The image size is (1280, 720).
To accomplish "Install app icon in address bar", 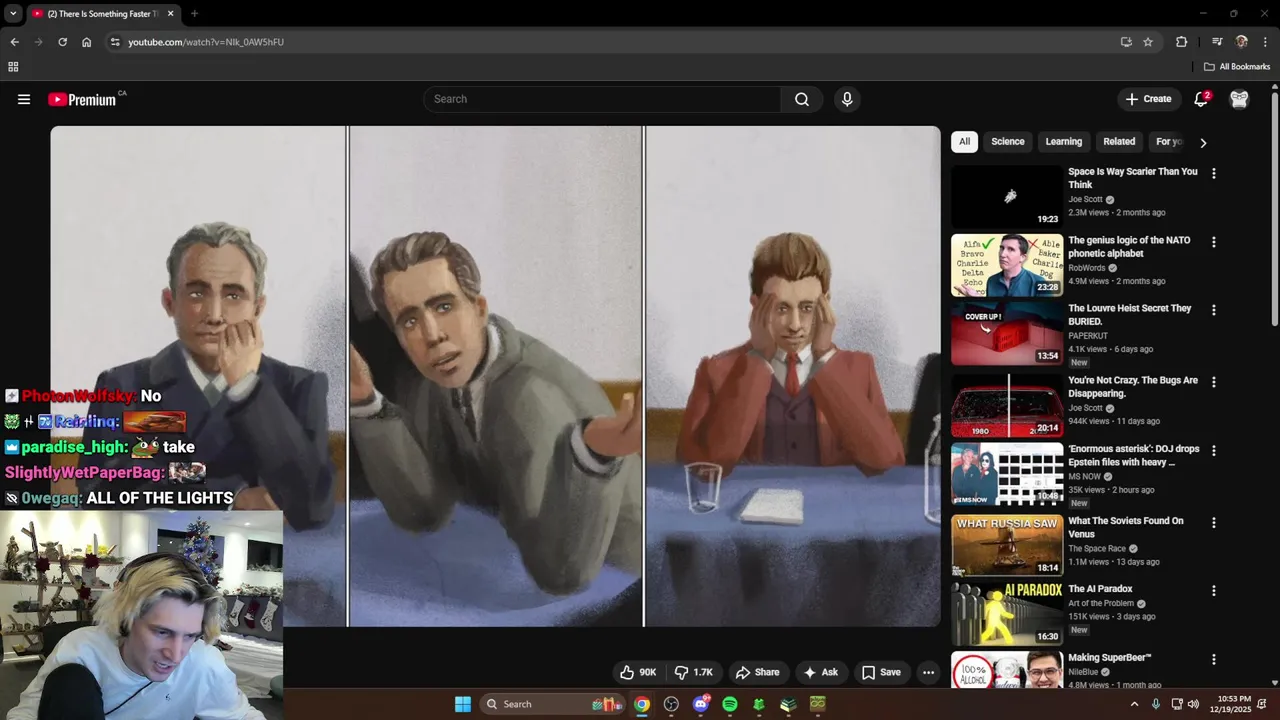I will pyautogui.click(x=1126, y=42).
